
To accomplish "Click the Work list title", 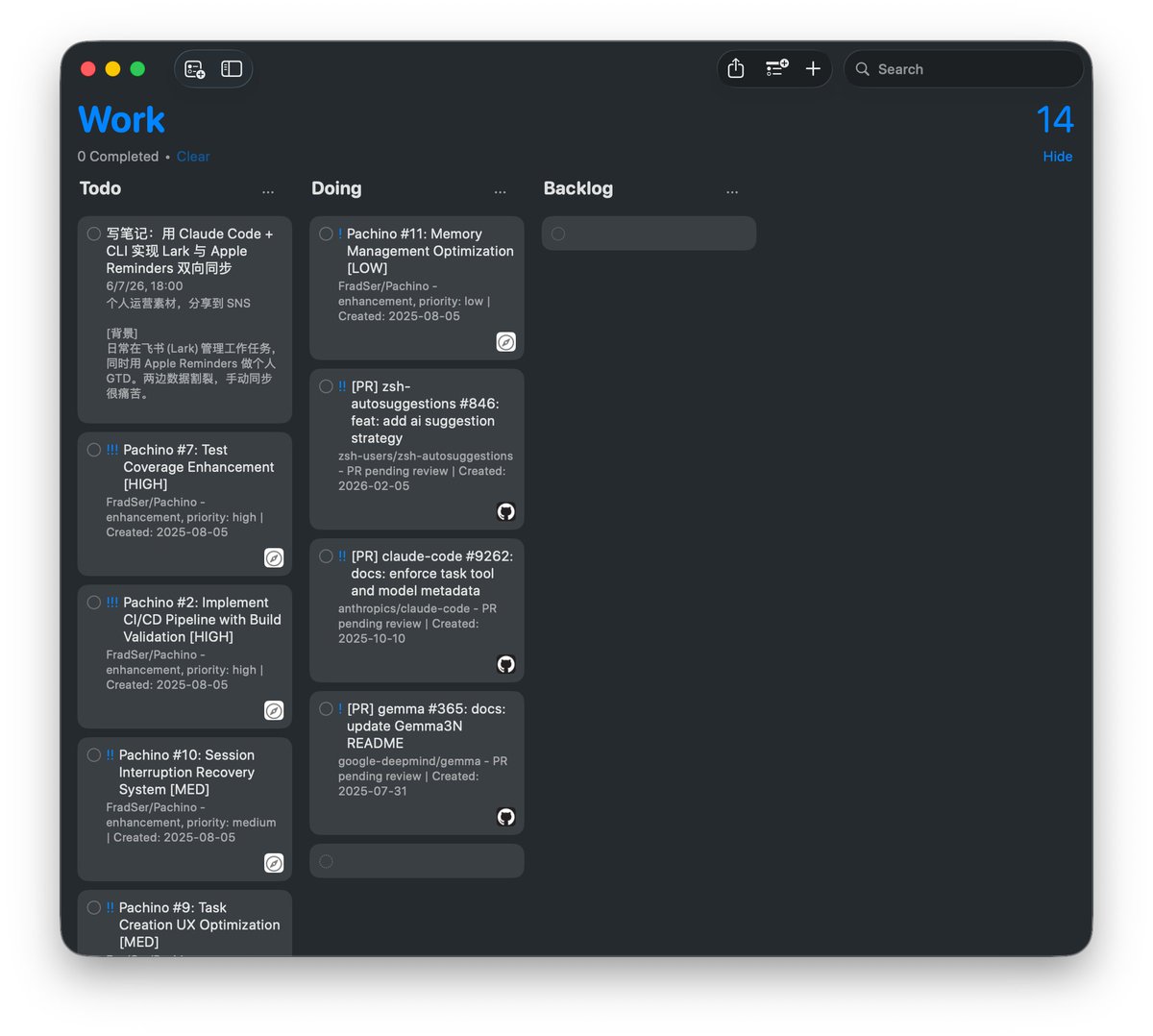I will tap(122, 120).
